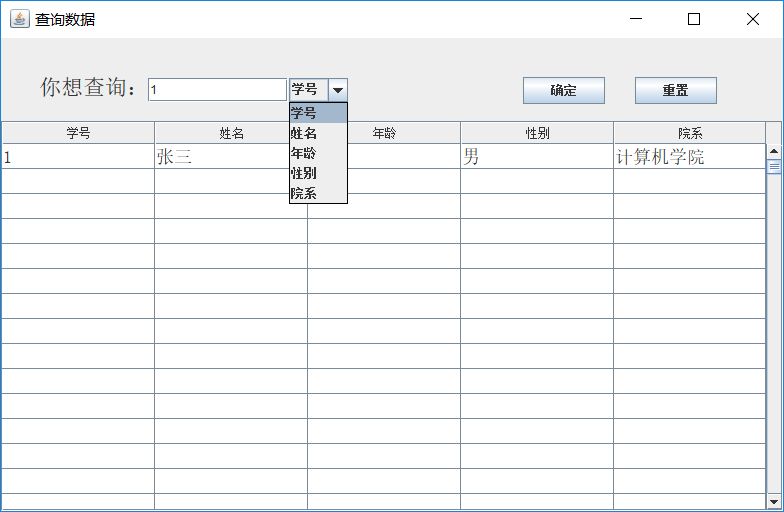Select the cell 男
Screen dimensions: 784x512
(x=537, y=156)
